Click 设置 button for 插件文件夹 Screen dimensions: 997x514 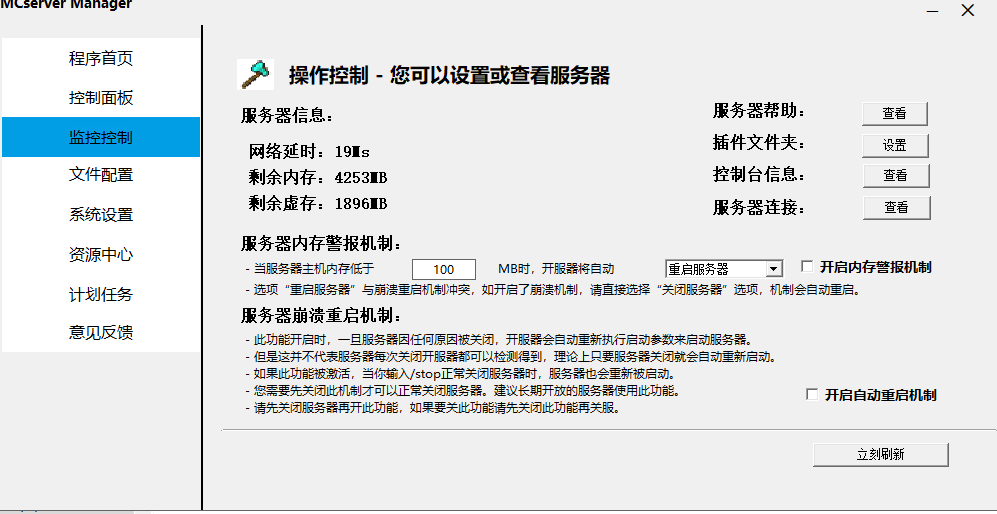[x=894, y=145]
